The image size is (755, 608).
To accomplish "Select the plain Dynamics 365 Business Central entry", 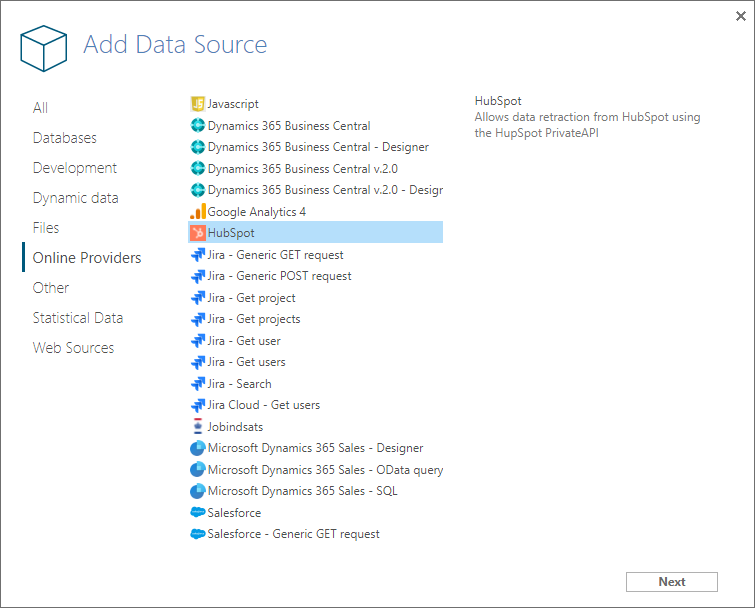I will click(x=315, y=126).
